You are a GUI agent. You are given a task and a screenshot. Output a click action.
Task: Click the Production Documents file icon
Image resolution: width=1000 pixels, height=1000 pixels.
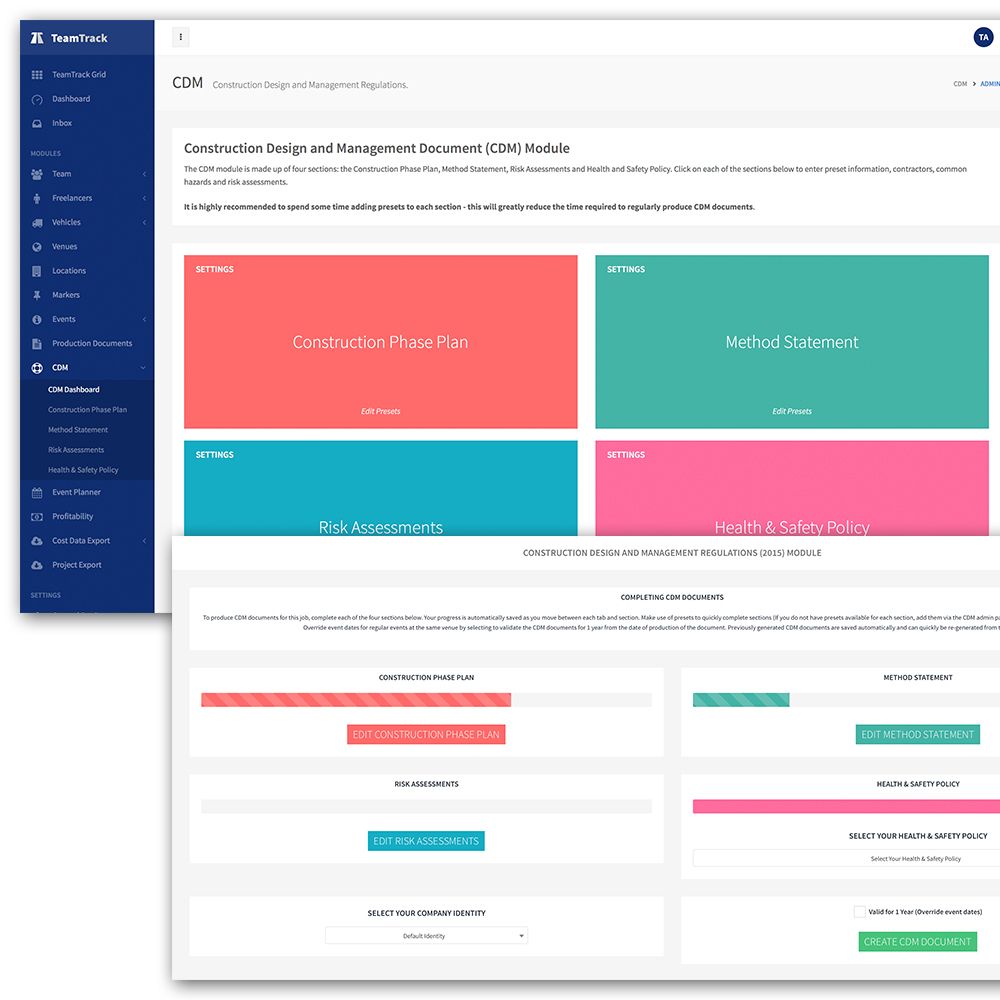[37, 344]
